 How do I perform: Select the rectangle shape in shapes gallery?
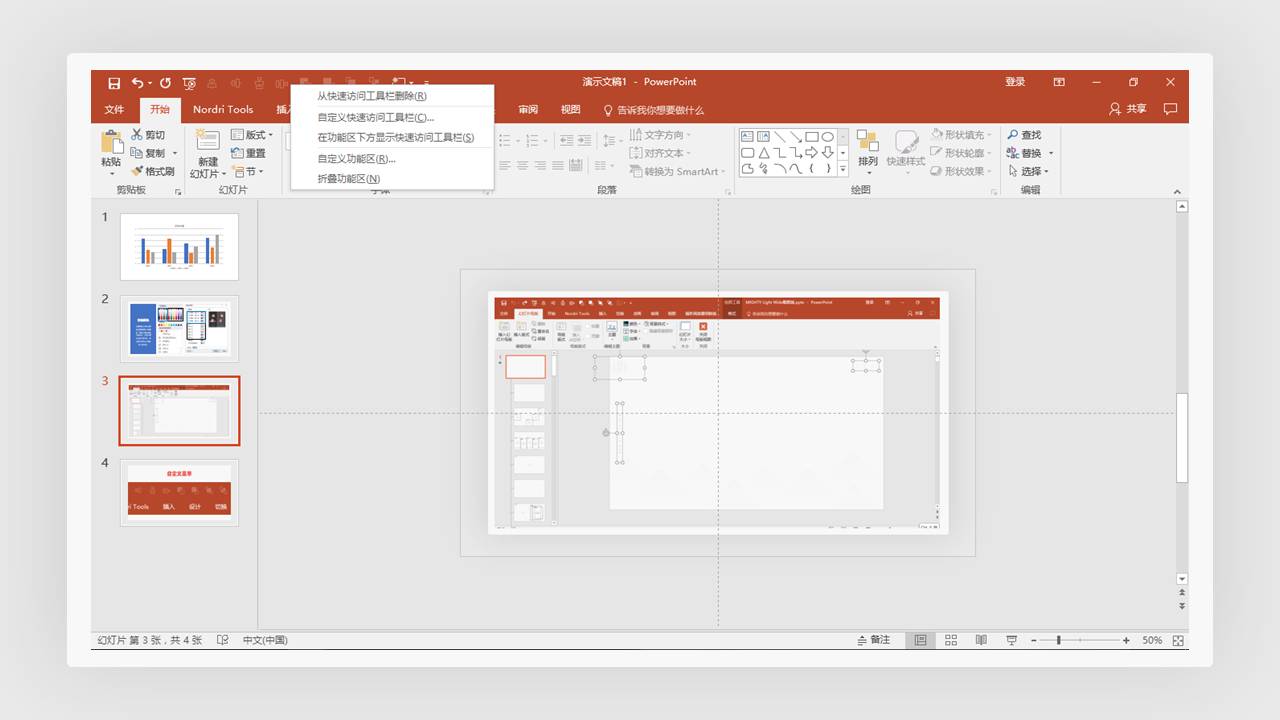point(812,137)
